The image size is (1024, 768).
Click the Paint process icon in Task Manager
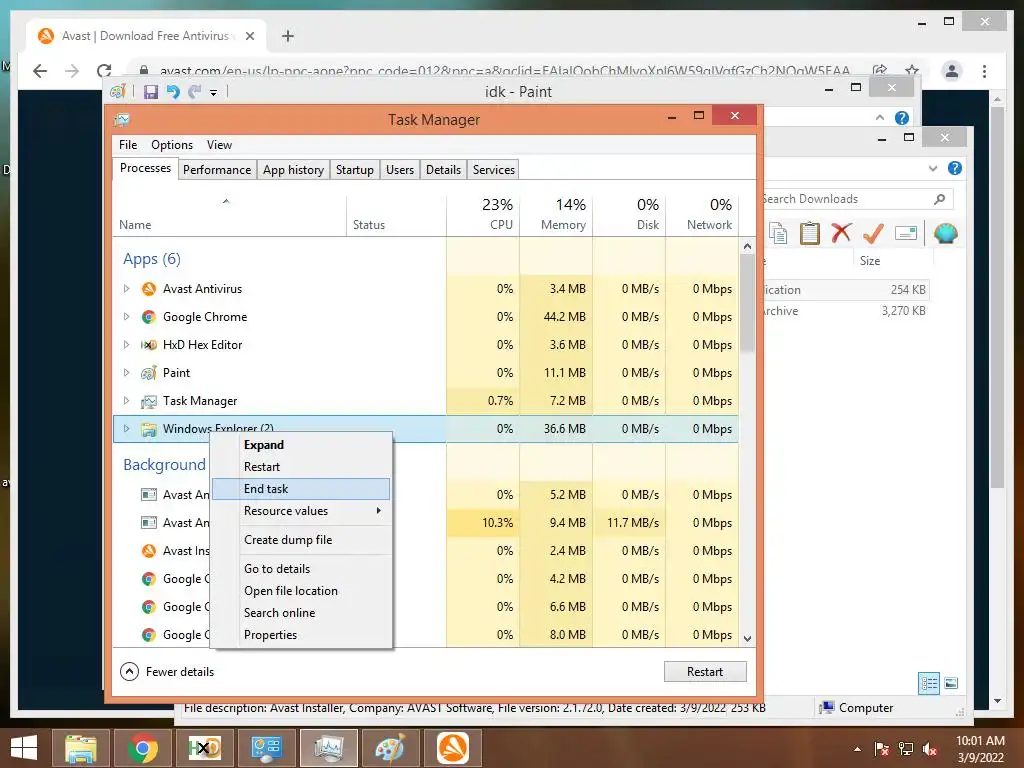click(149, 373)
